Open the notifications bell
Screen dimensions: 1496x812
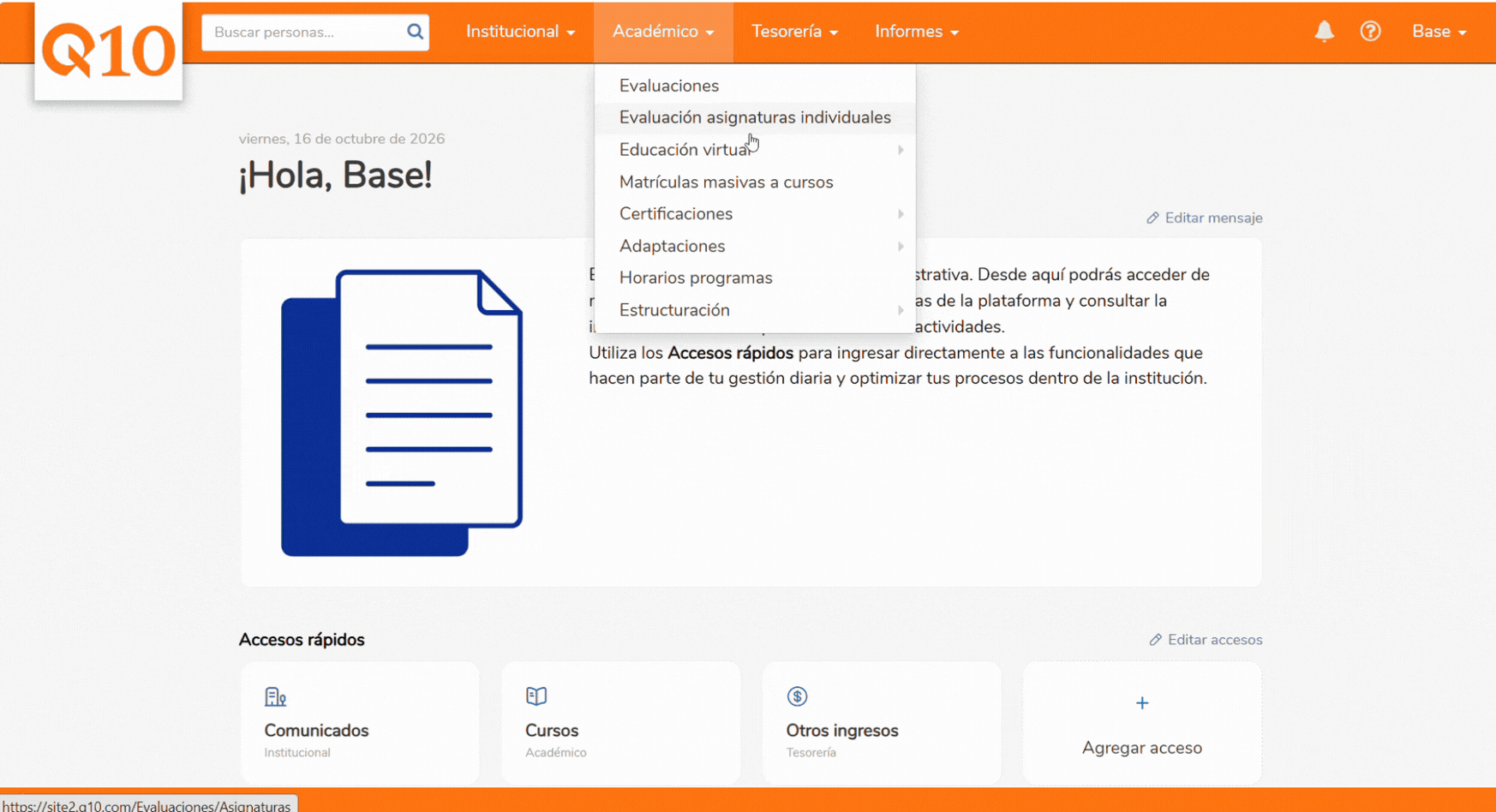tap(1324, 32)
